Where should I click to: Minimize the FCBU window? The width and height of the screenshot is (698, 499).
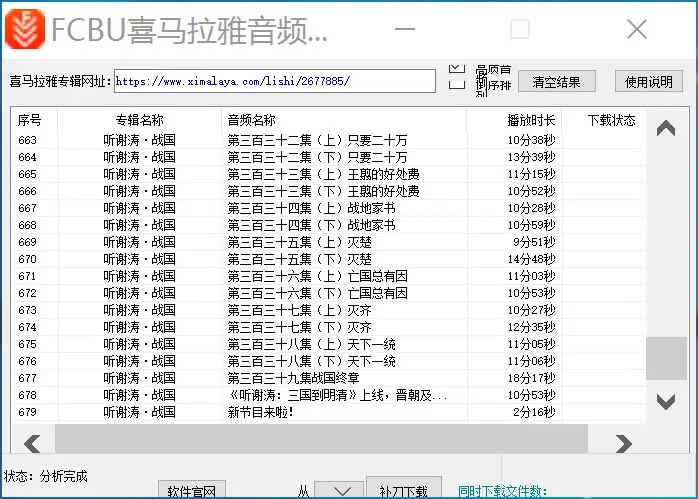pos(405,29)
